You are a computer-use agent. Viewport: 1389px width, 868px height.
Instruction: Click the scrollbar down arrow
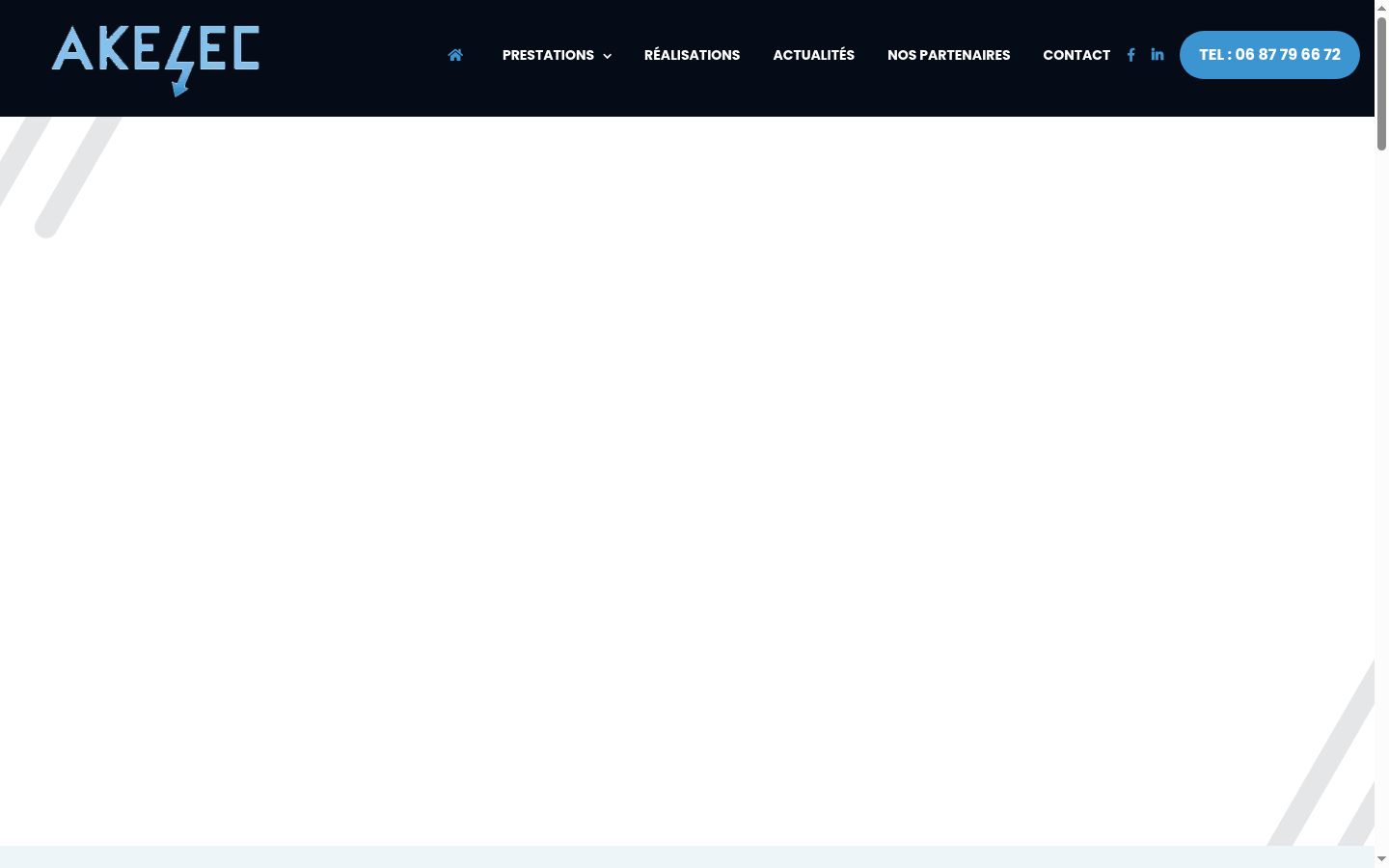(x=1381, y=858)
